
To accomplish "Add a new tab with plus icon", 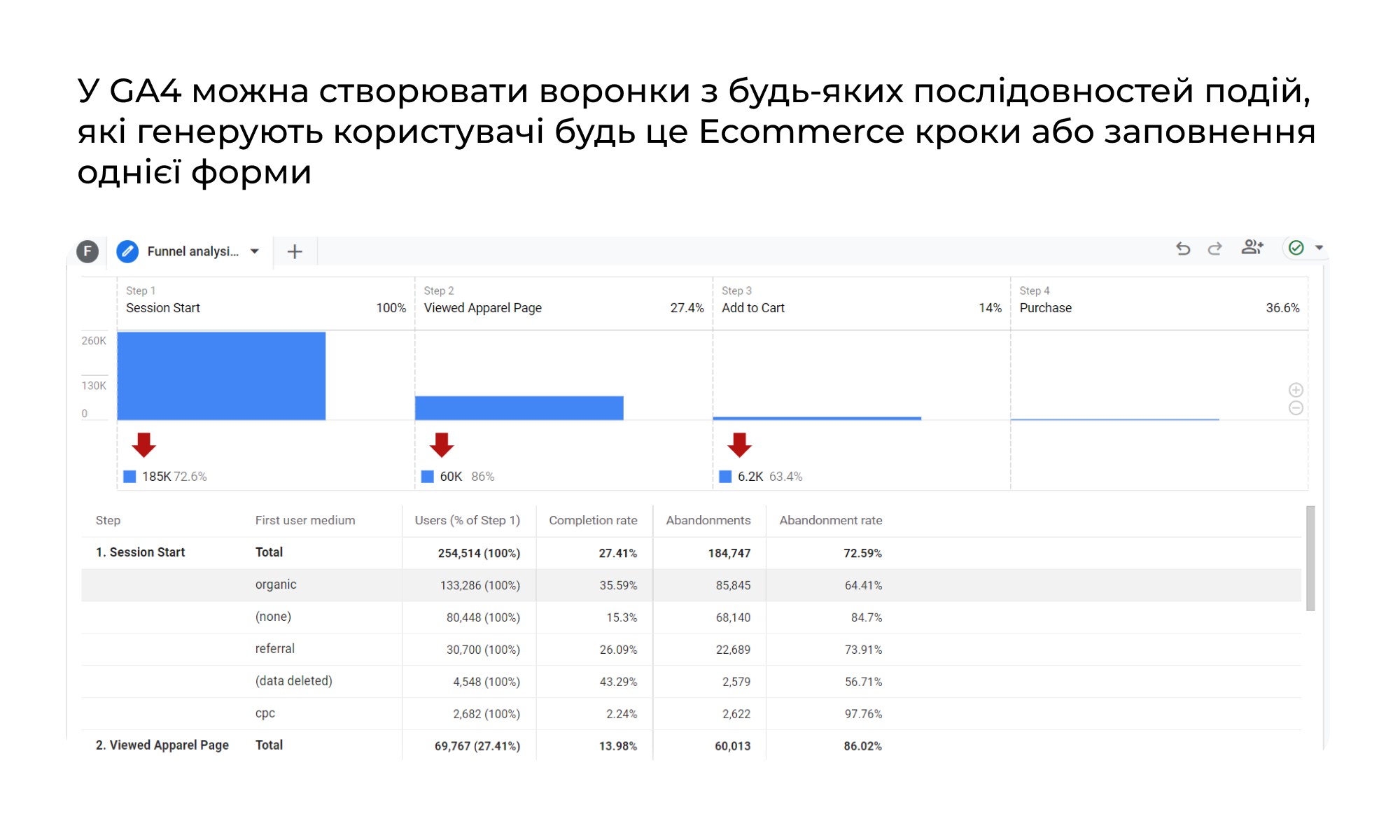I will click(295, 251).
